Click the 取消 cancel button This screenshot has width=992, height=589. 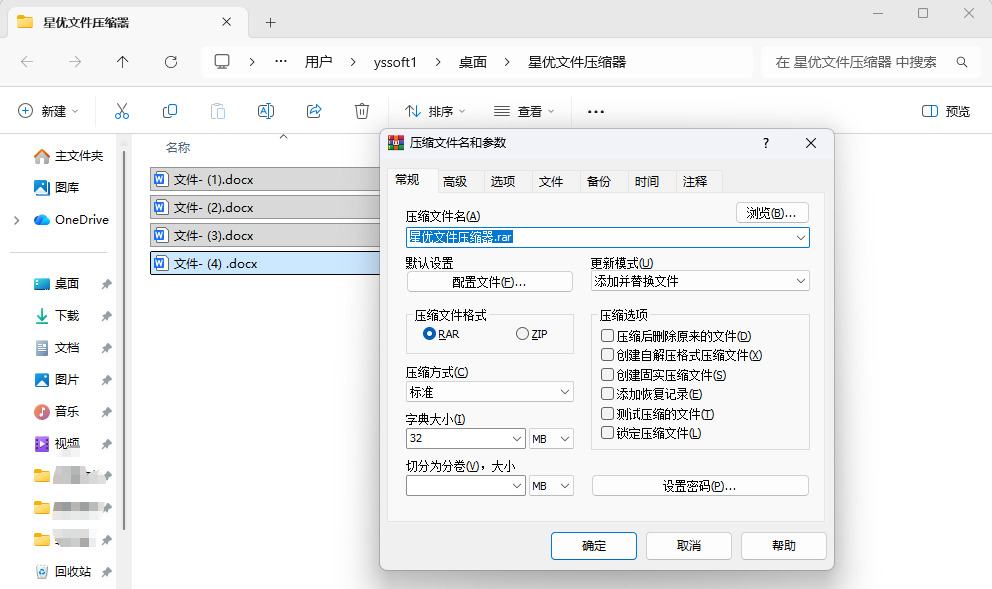coord(688,545)
